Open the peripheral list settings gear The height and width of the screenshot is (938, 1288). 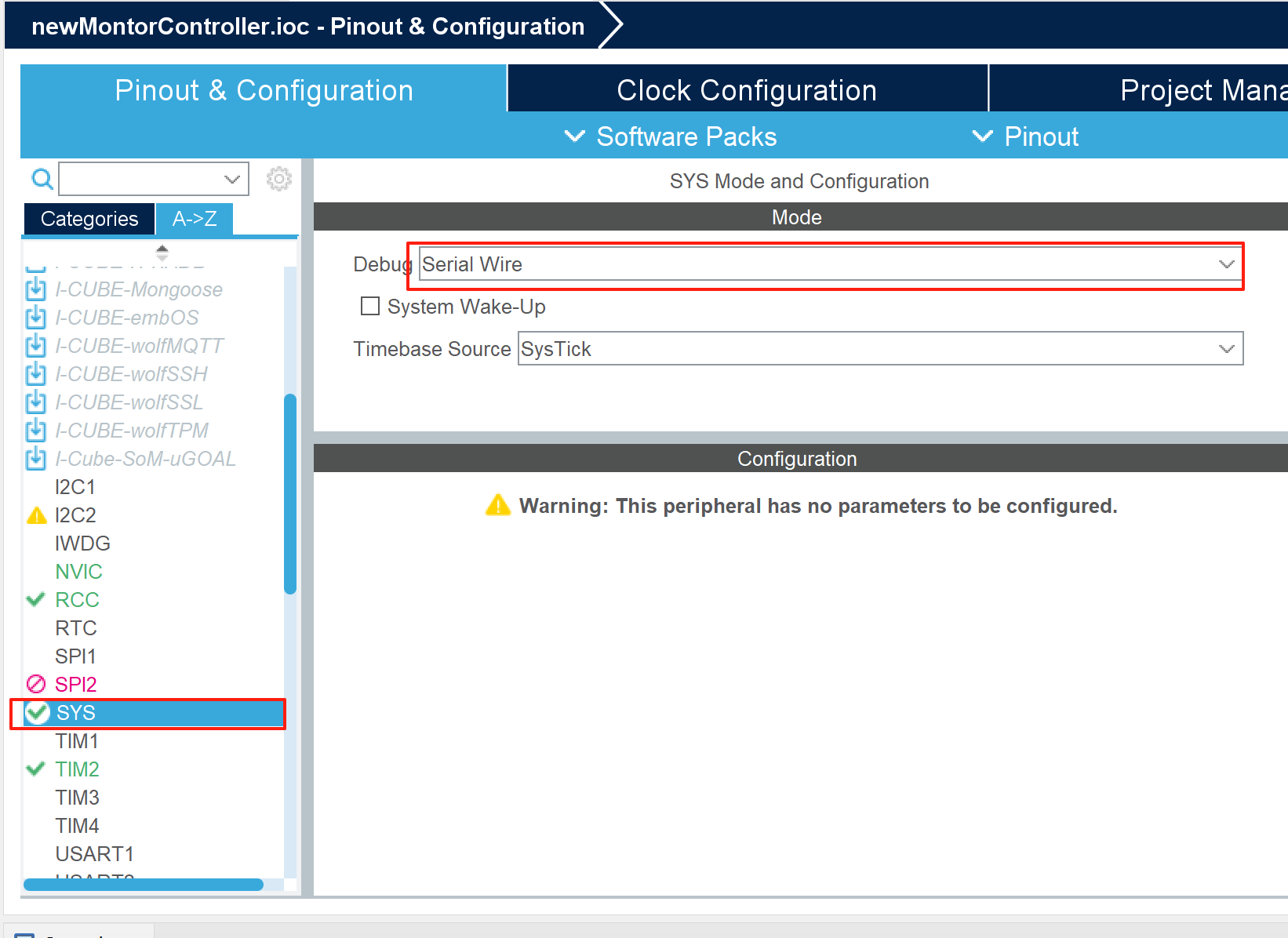click(x=278, y=179)
